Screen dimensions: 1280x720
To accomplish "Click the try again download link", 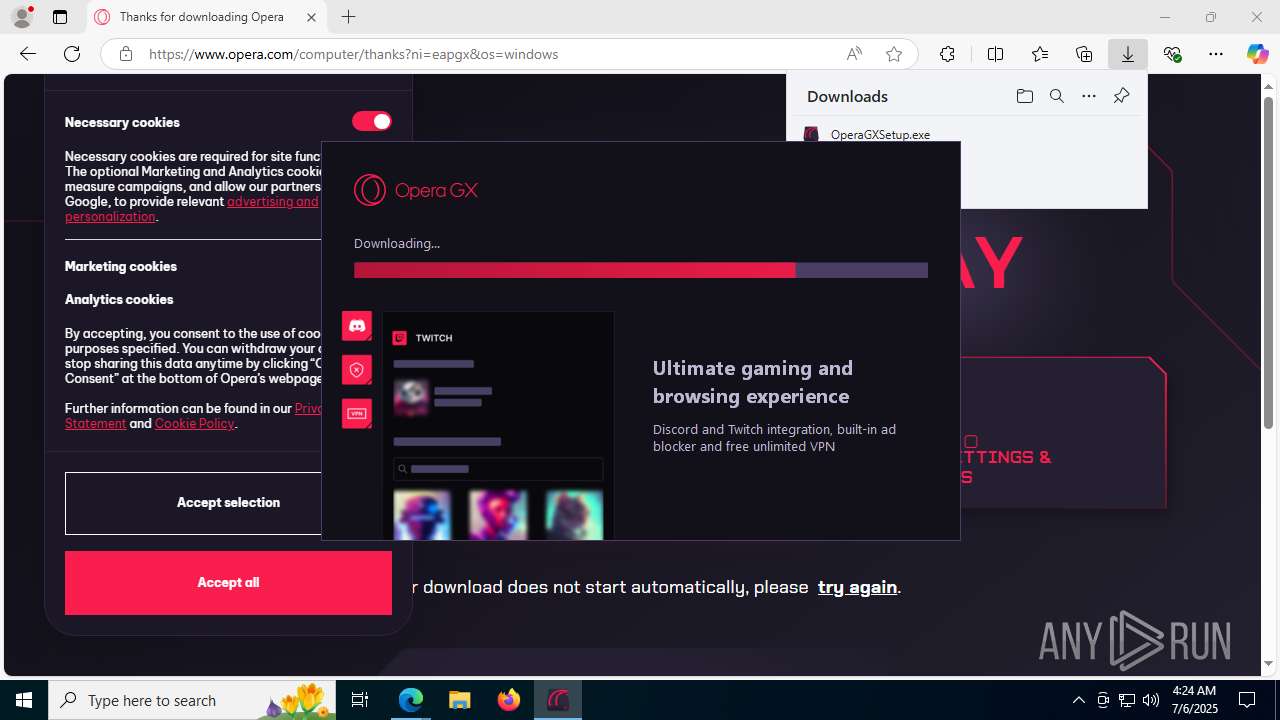I will [x=857, y=587].
